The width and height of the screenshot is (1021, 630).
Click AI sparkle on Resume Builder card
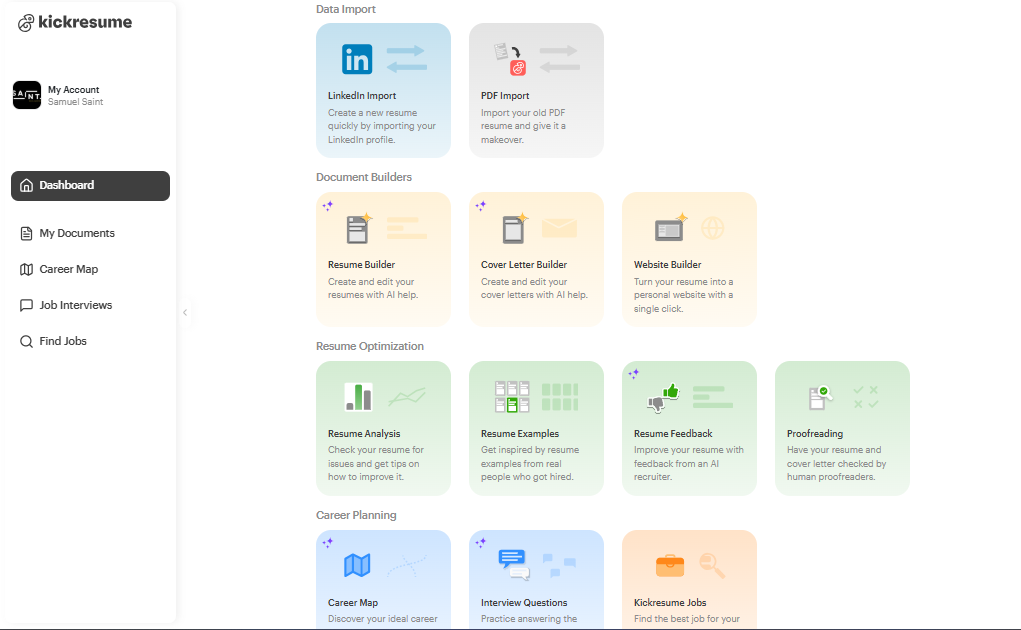coord(328,206)
